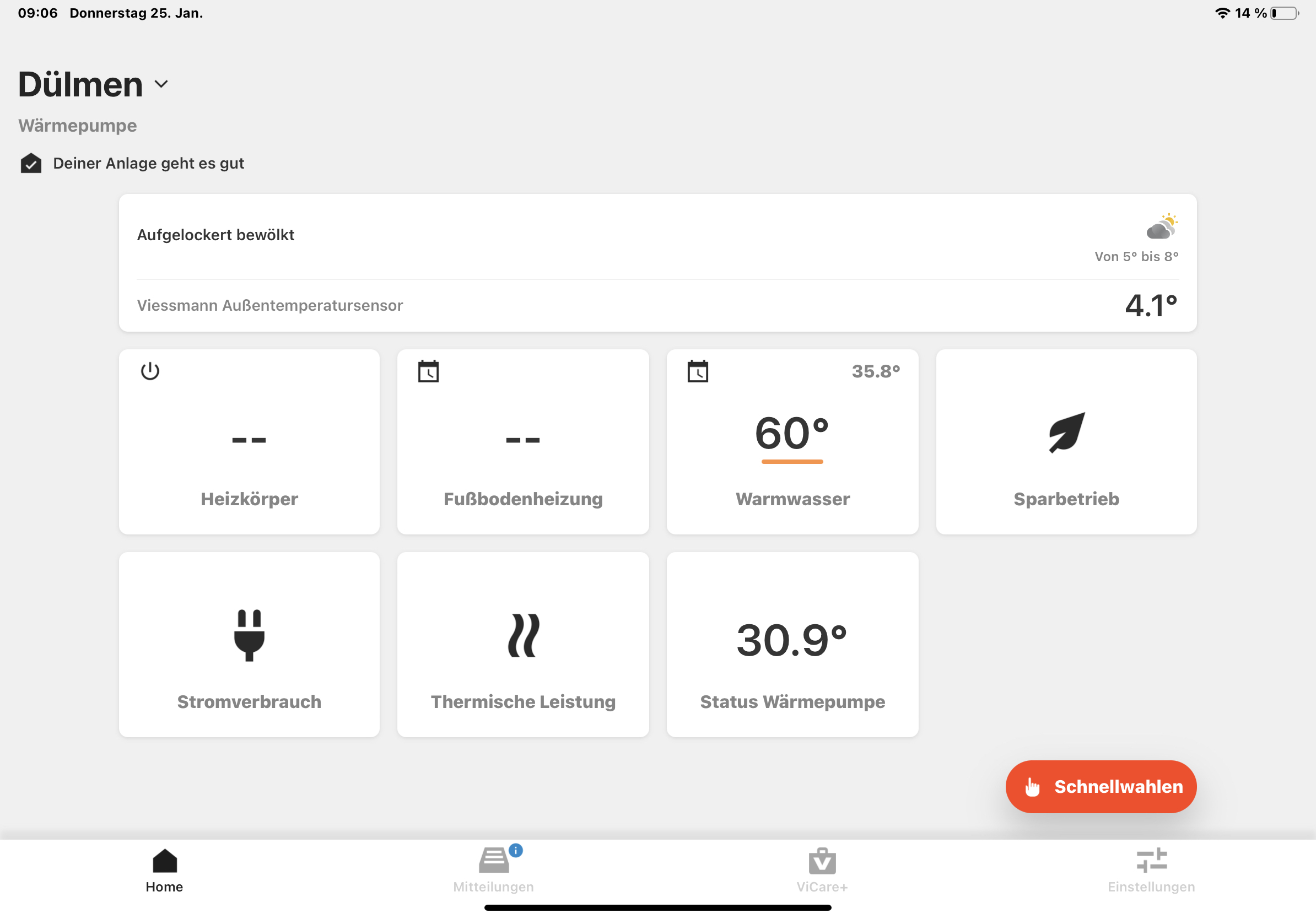Viewport: 1316px width, 919px height.
Task: Tap the Von 5° bis 8° forecast
Action: 1136,257
